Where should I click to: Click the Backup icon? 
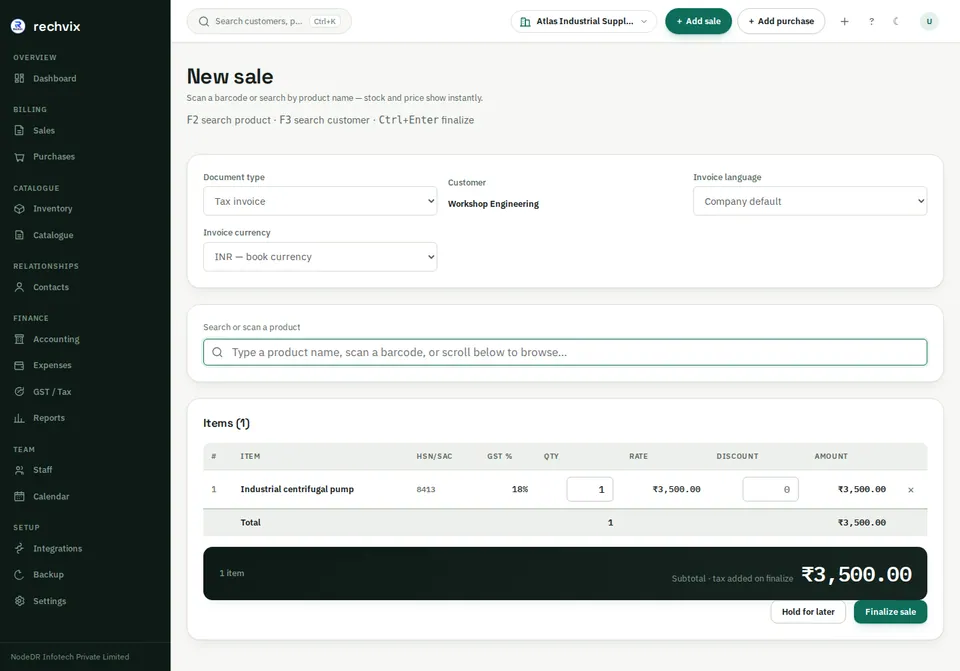[x=20, y=575]
